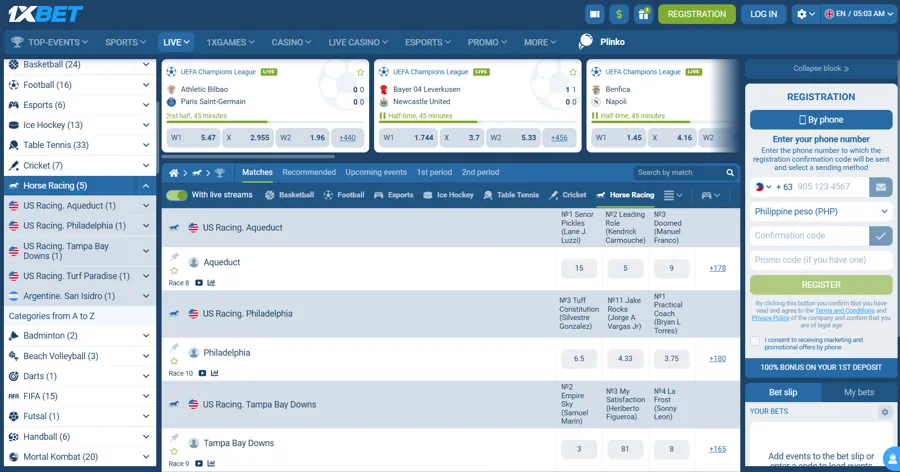
Task: Open bet slip settings gear icon
Action: tap(884, 412)
